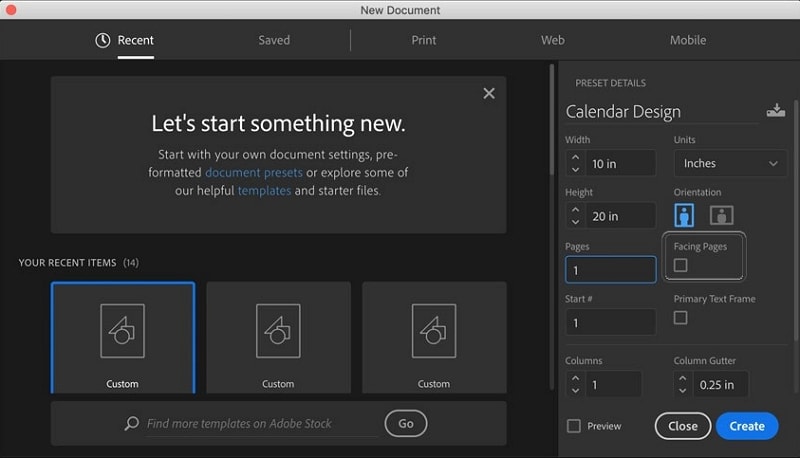Select portrait orientation icon
Screen dimensions: 800x458
[685, 215]
